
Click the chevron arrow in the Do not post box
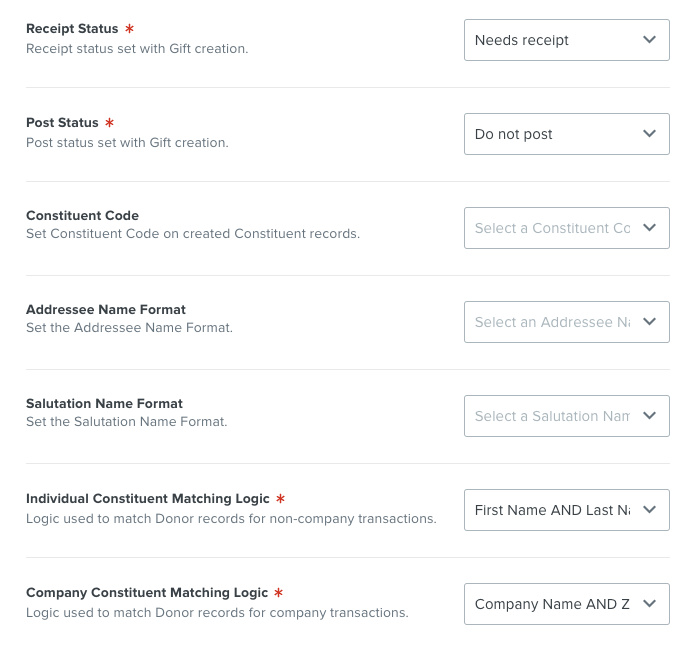tap(650, 133)
